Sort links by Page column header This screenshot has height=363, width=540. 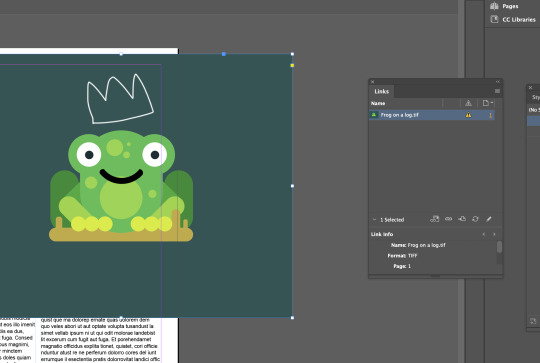(487, 103)
